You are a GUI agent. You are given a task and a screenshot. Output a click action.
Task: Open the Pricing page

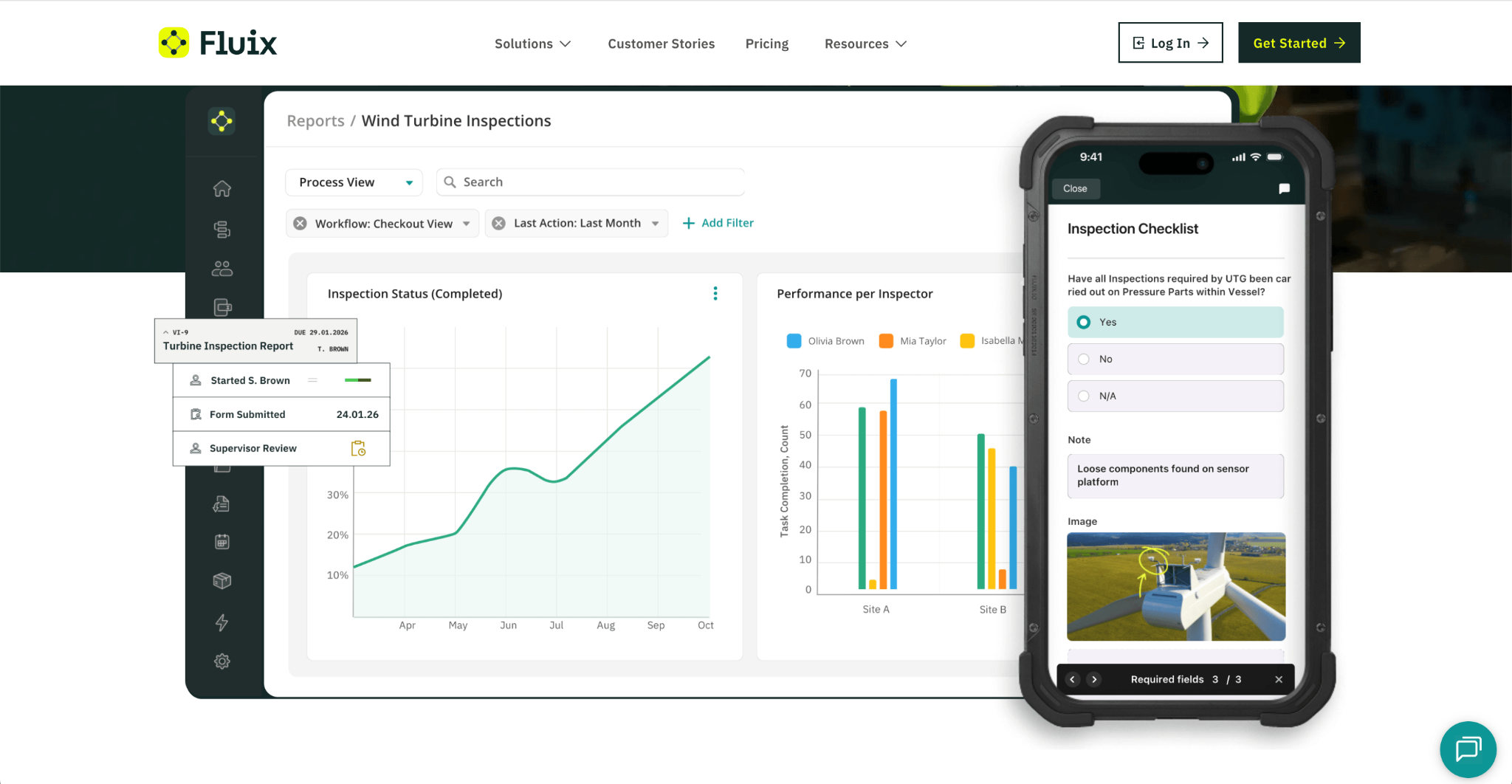click(x=766, y=44)
